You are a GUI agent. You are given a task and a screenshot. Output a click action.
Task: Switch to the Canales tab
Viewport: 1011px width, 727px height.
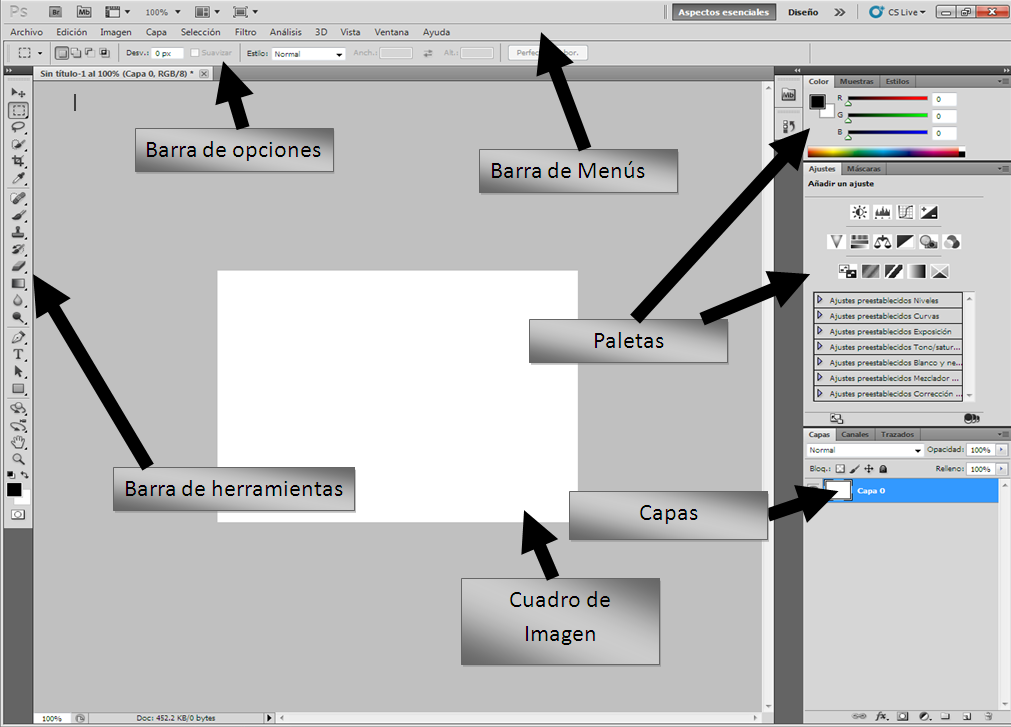[x=855, y=434]
